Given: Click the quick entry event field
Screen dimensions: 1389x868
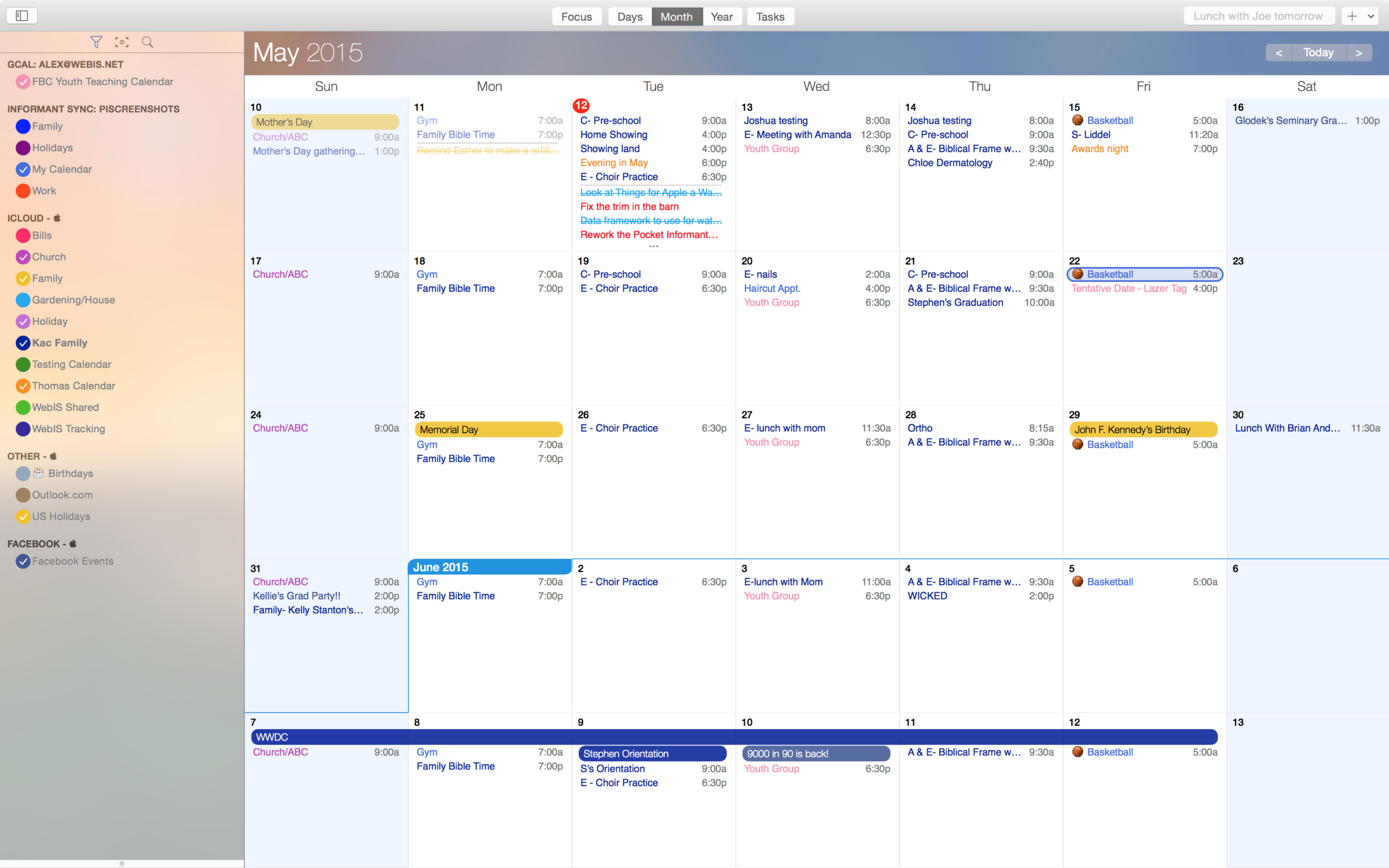Looking at the screenshot, I should pyautogui.click(x=1258, y=16).
